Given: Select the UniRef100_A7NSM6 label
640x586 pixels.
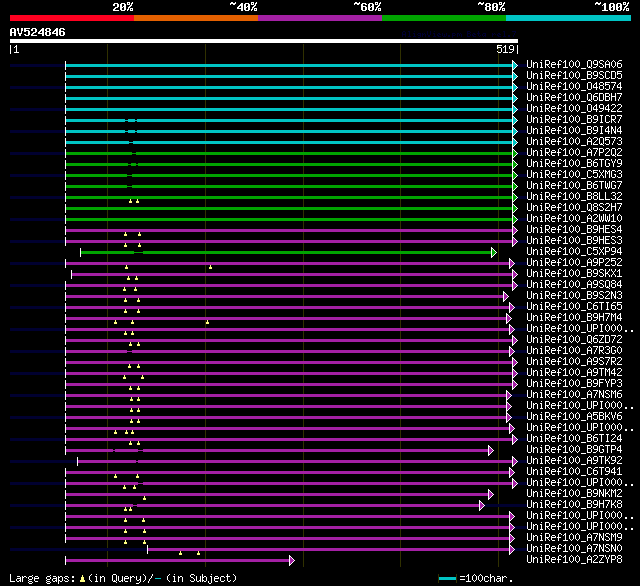Looking at the screenshot, I should tap(574, 395).
